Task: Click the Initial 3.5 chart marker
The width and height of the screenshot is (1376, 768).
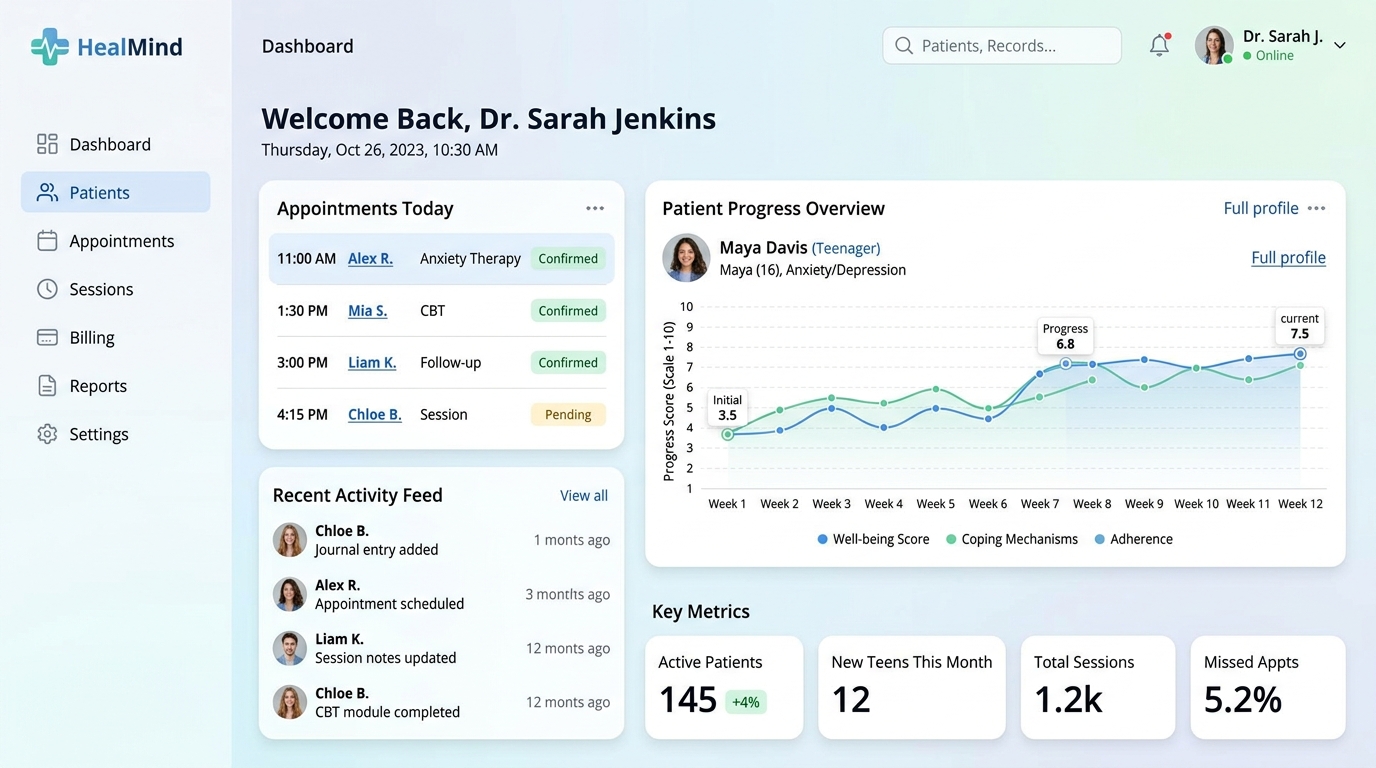Action: 727,434
